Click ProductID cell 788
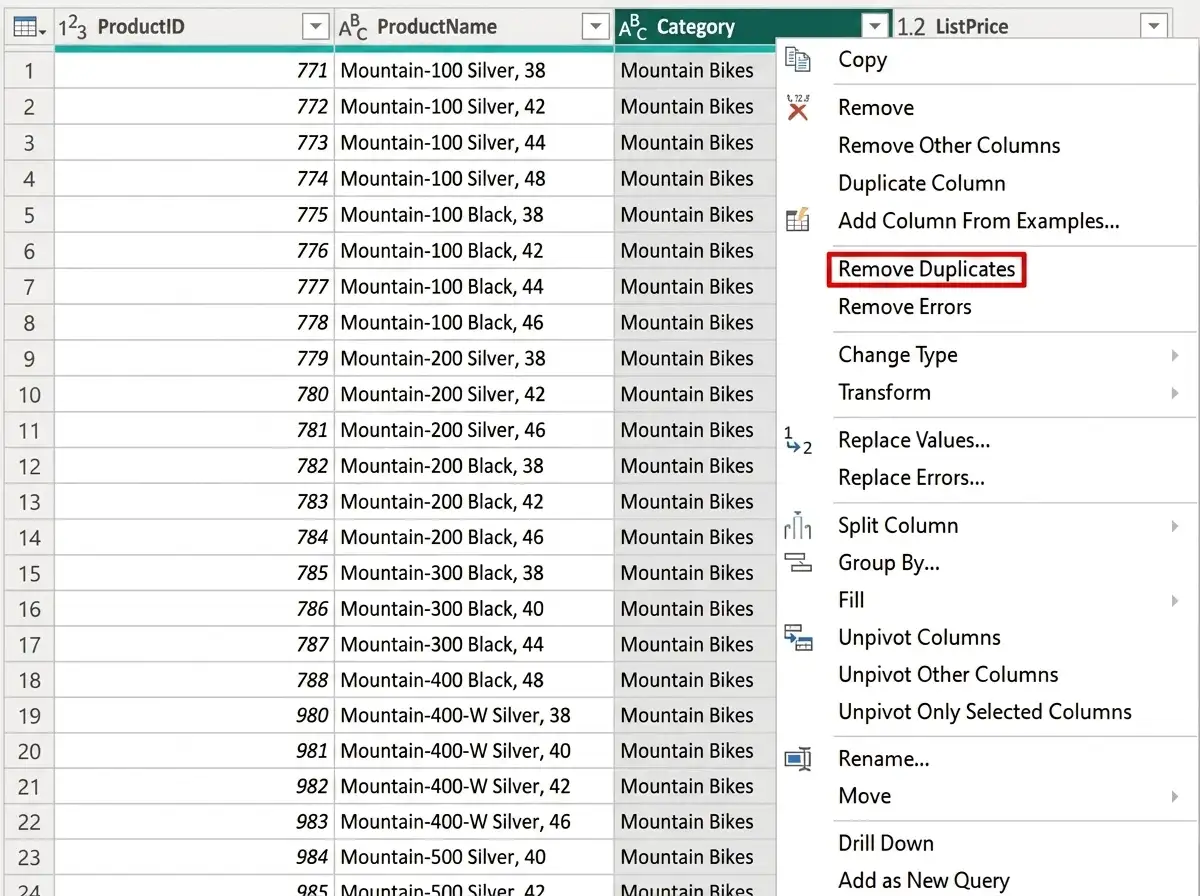This screenshot has height=896, width=1200. pos(194,681)
